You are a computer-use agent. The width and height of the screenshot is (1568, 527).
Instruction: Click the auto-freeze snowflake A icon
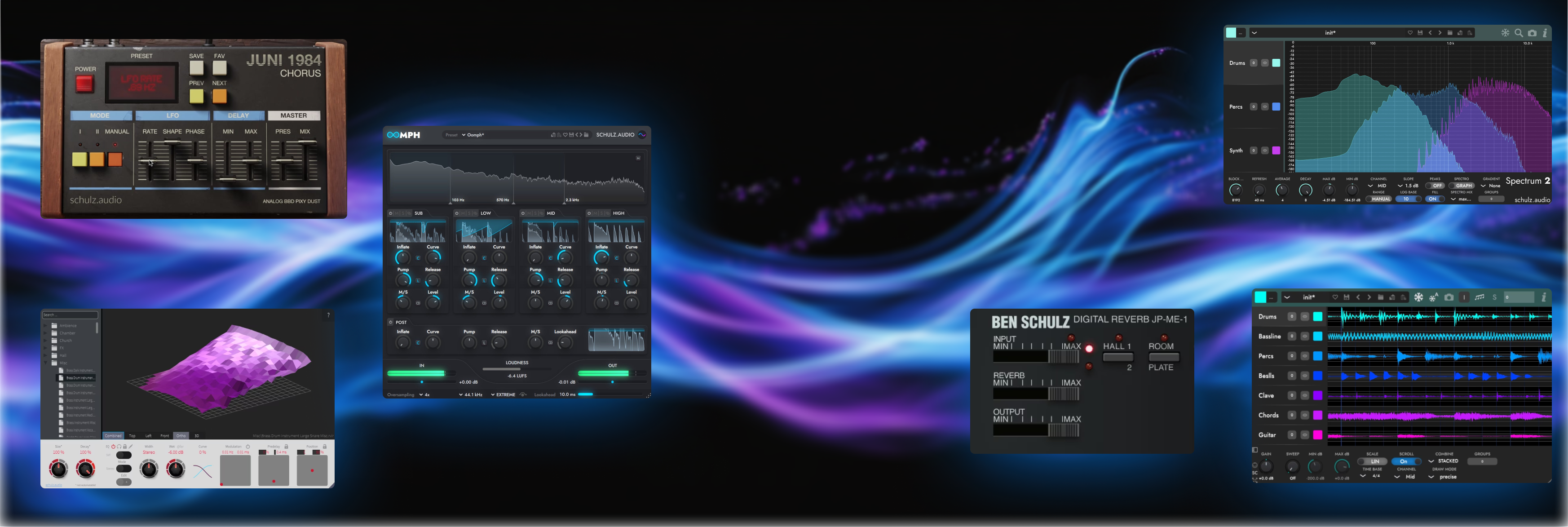tap(1434, 297)
